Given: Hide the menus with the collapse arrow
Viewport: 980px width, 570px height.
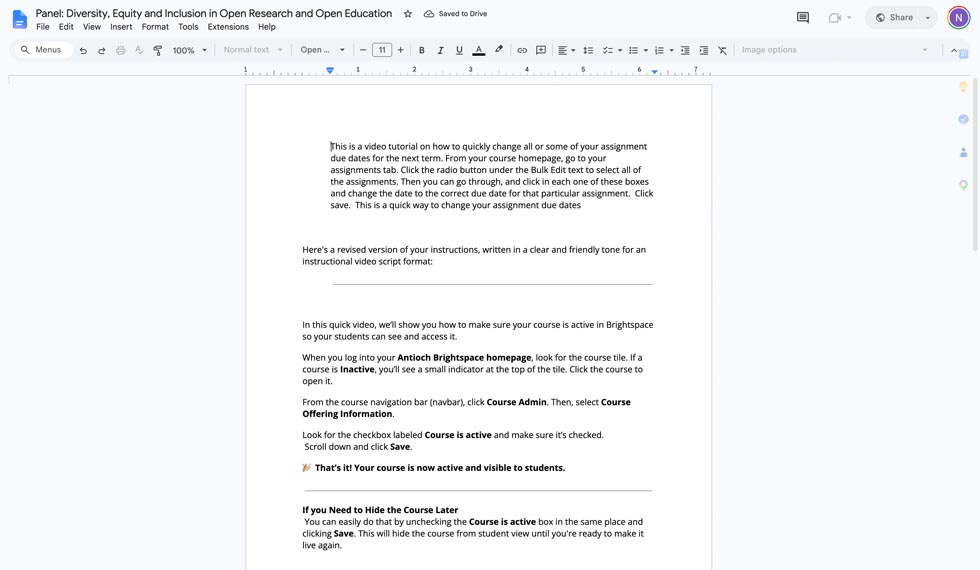Looking at the screenshot, I should click(x=954, y=50).
